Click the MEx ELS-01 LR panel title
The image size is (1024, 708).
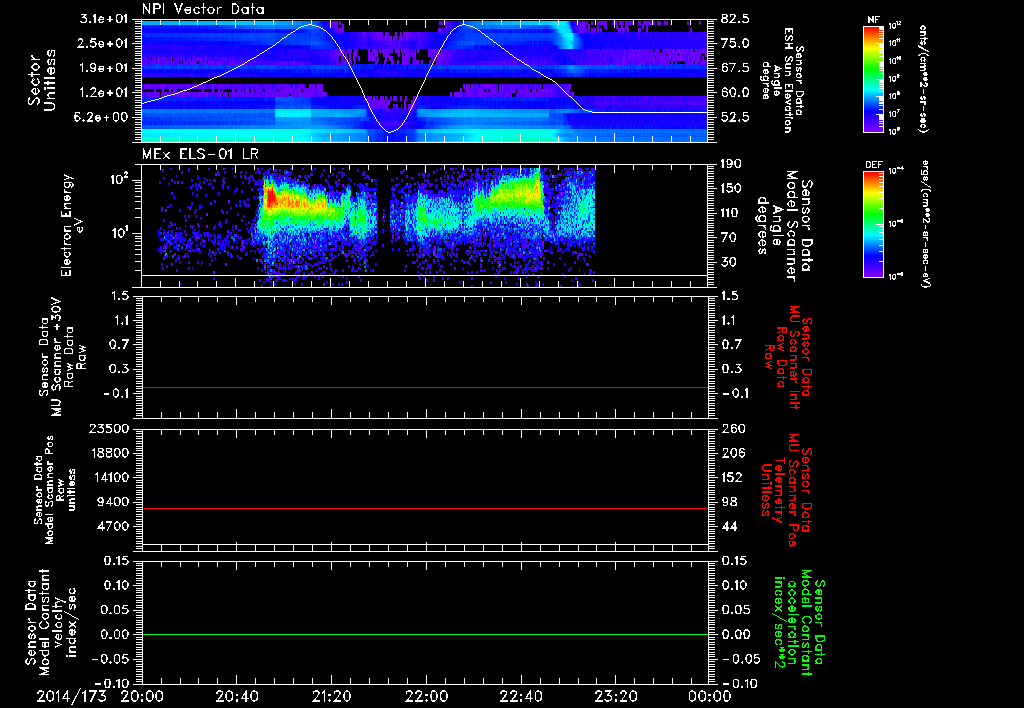(x=200, y=154)
